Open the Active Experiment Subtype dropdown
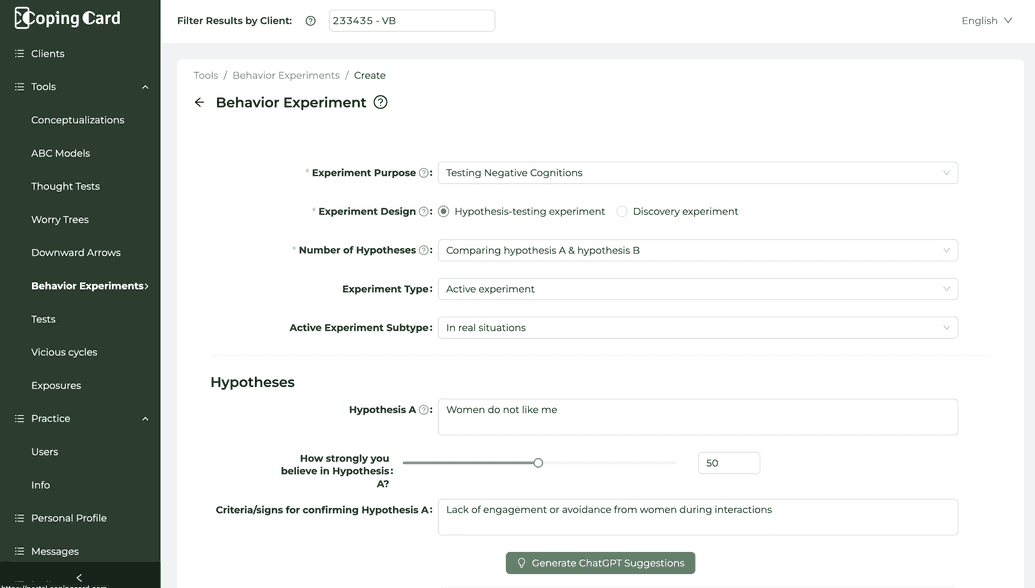 (698, 328)
